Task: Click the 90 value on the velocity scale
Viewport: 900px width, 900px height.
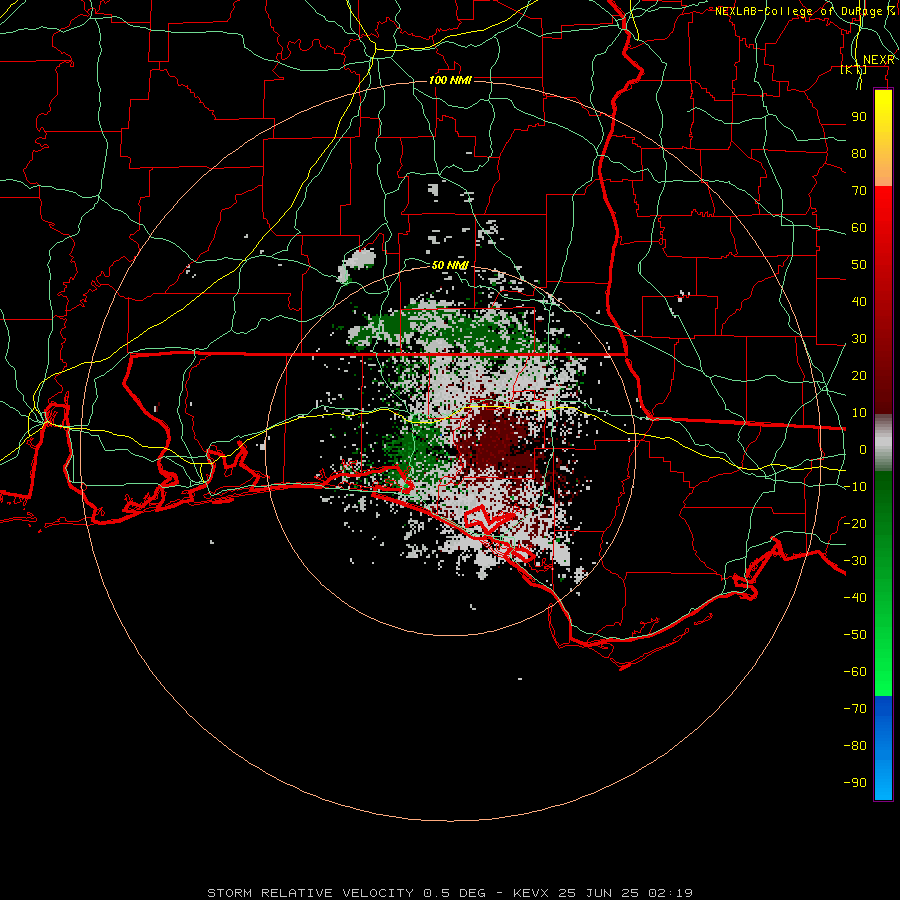Action: 859,117
